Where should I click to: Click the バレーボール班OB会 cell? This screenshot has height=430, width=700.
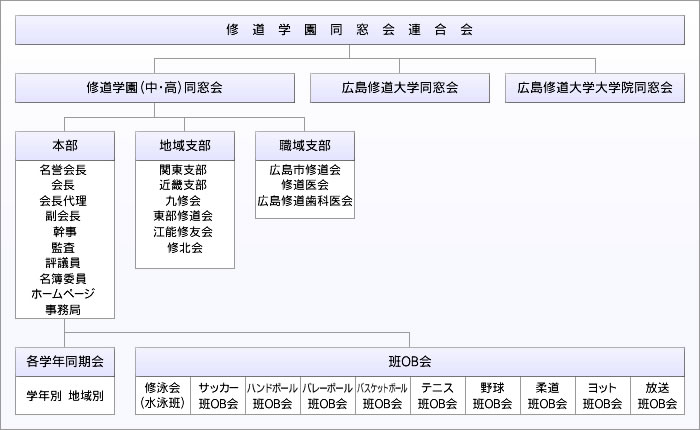(328, 396)
